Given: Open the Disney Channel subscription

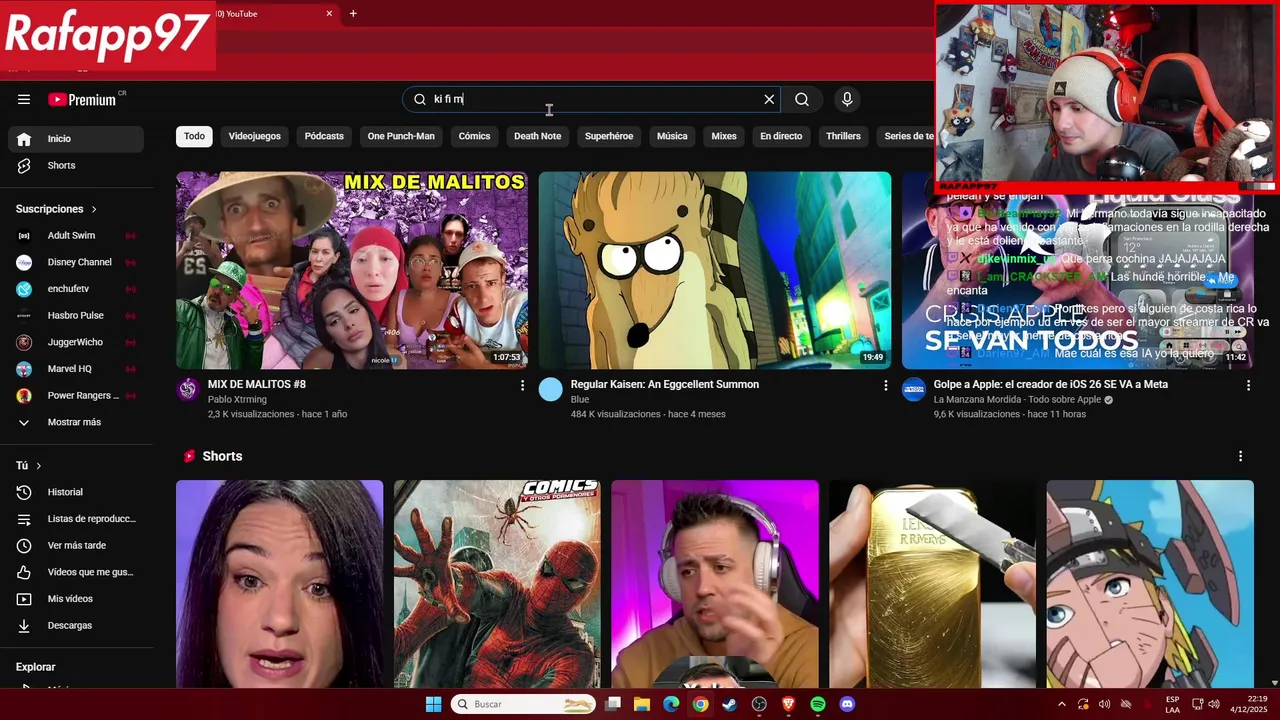Looking at the screenshot, I should pyautogui.click(x=76, y=262).
